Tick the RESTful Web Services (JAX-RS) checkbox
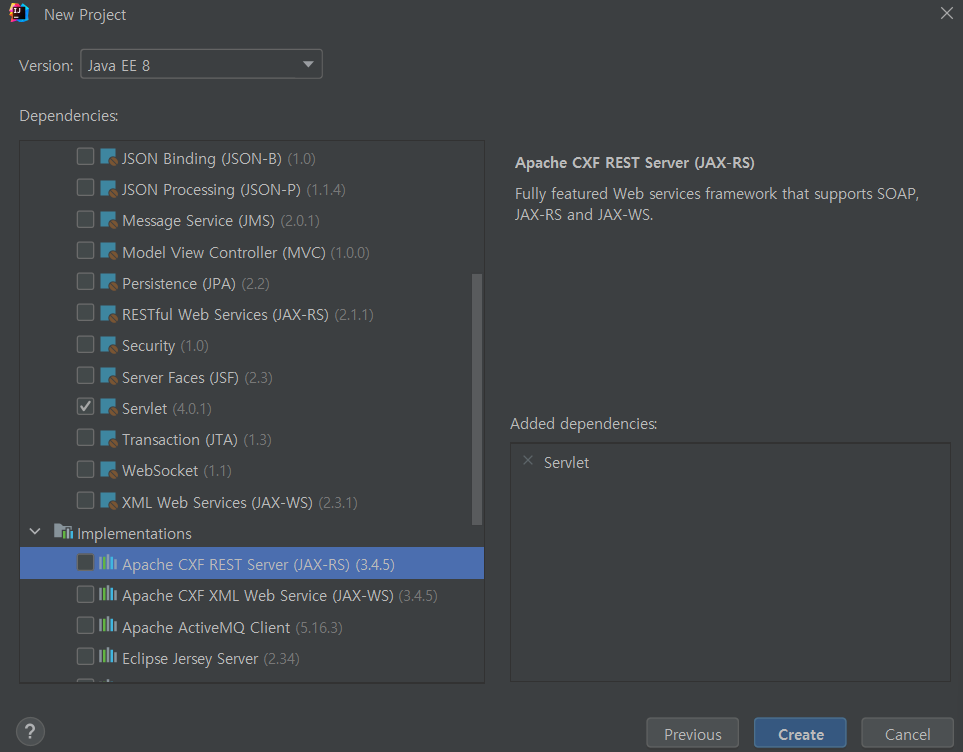The image size is (963, 752). click(x=85, y=313)
